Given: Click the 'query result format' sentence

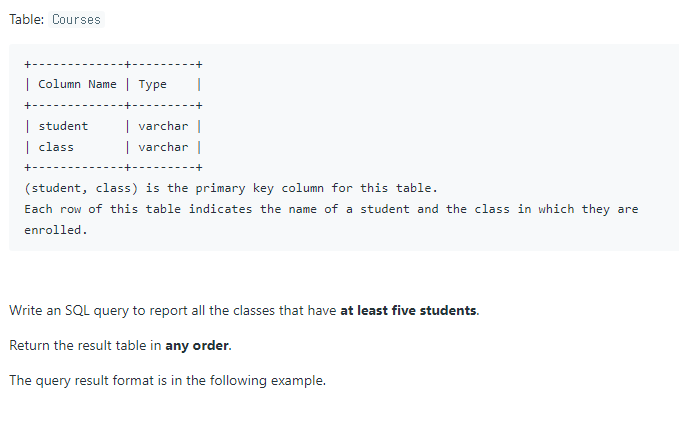Looking at the screenshot, I should 167,380.
